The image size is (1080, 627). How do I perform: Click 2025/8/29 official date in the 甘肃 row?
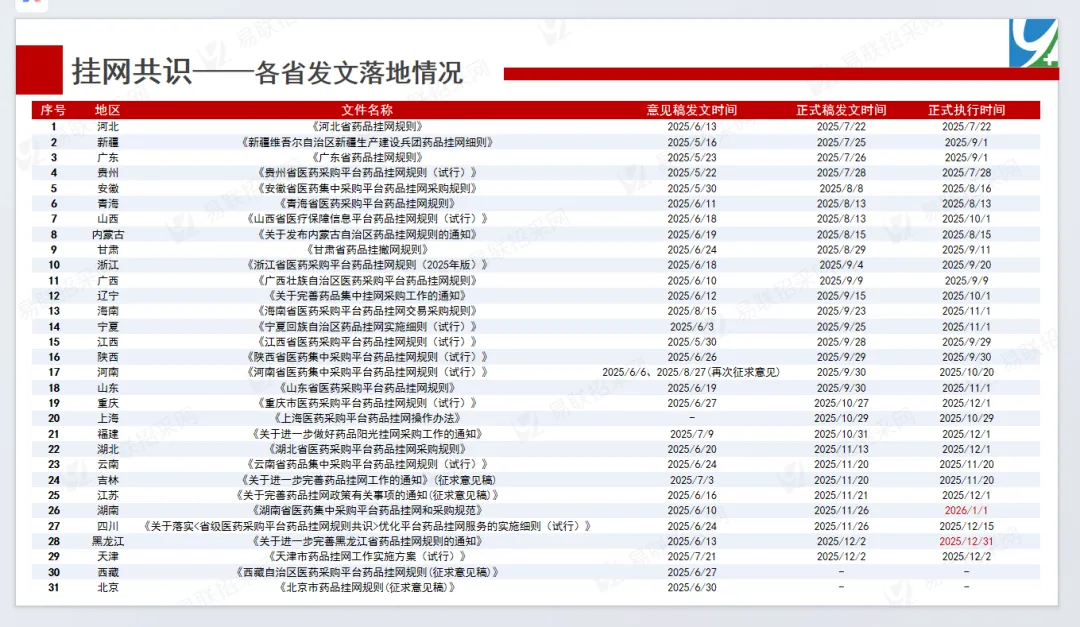pyautogui.click(x=841, y=249)
